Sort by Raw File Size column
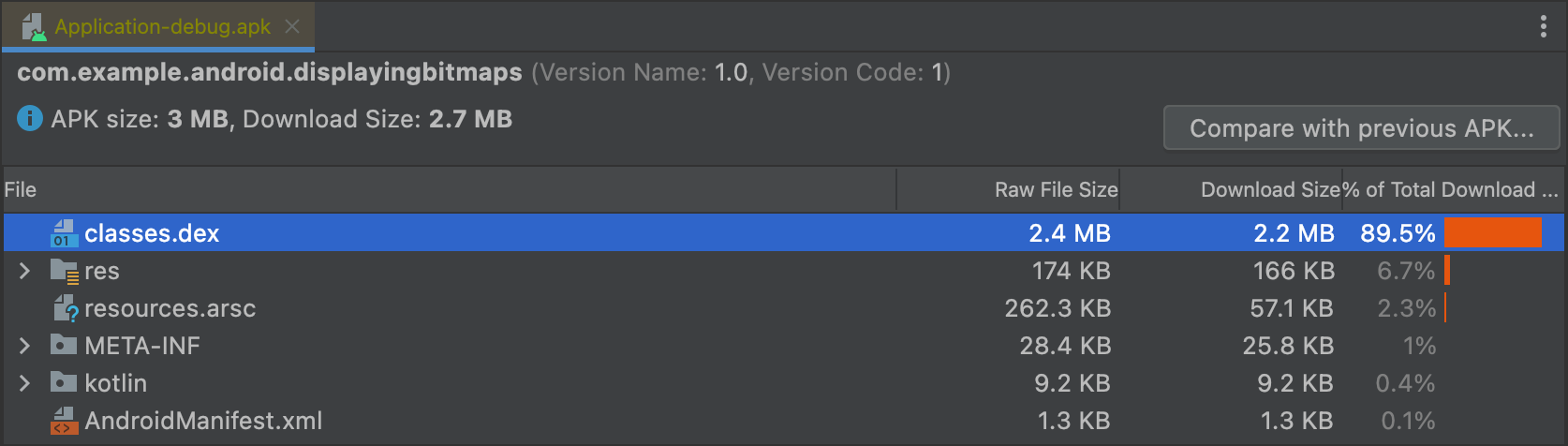Viewport: 1568px width, 446px height. point(1055,190)
